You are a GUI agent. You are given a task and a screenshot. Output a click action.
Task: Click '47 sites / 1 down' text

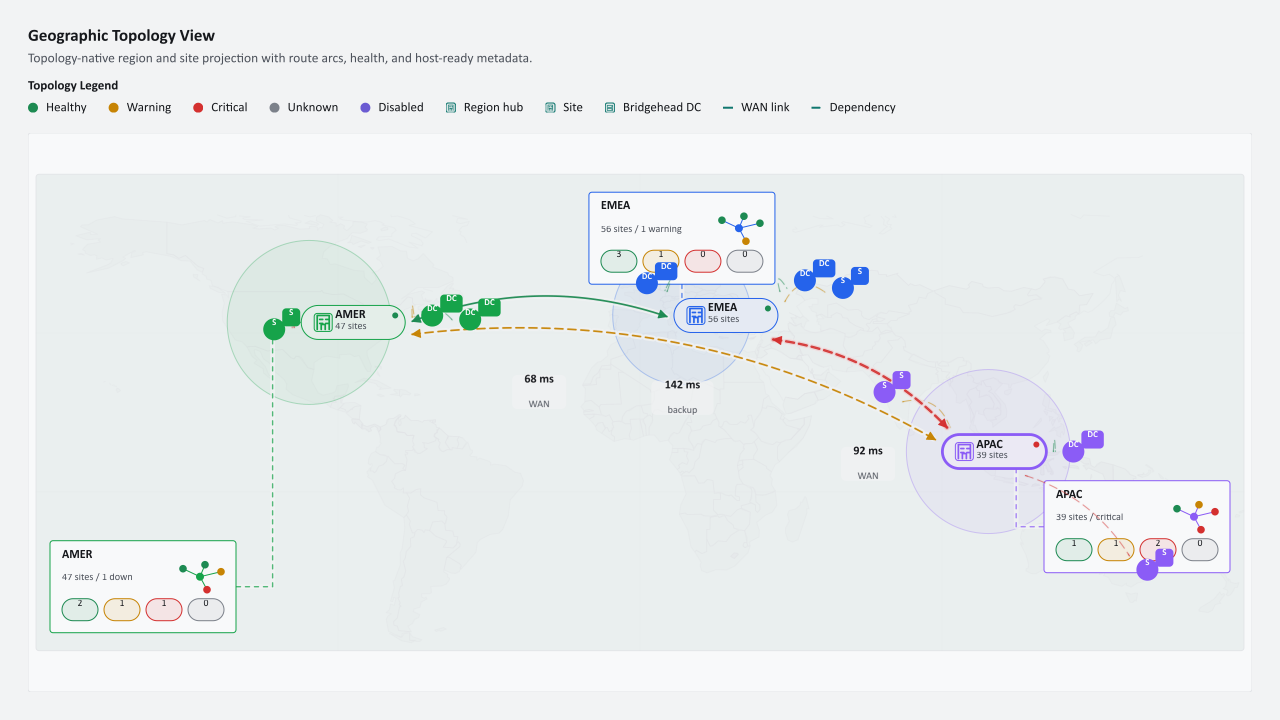pos(97,577)
